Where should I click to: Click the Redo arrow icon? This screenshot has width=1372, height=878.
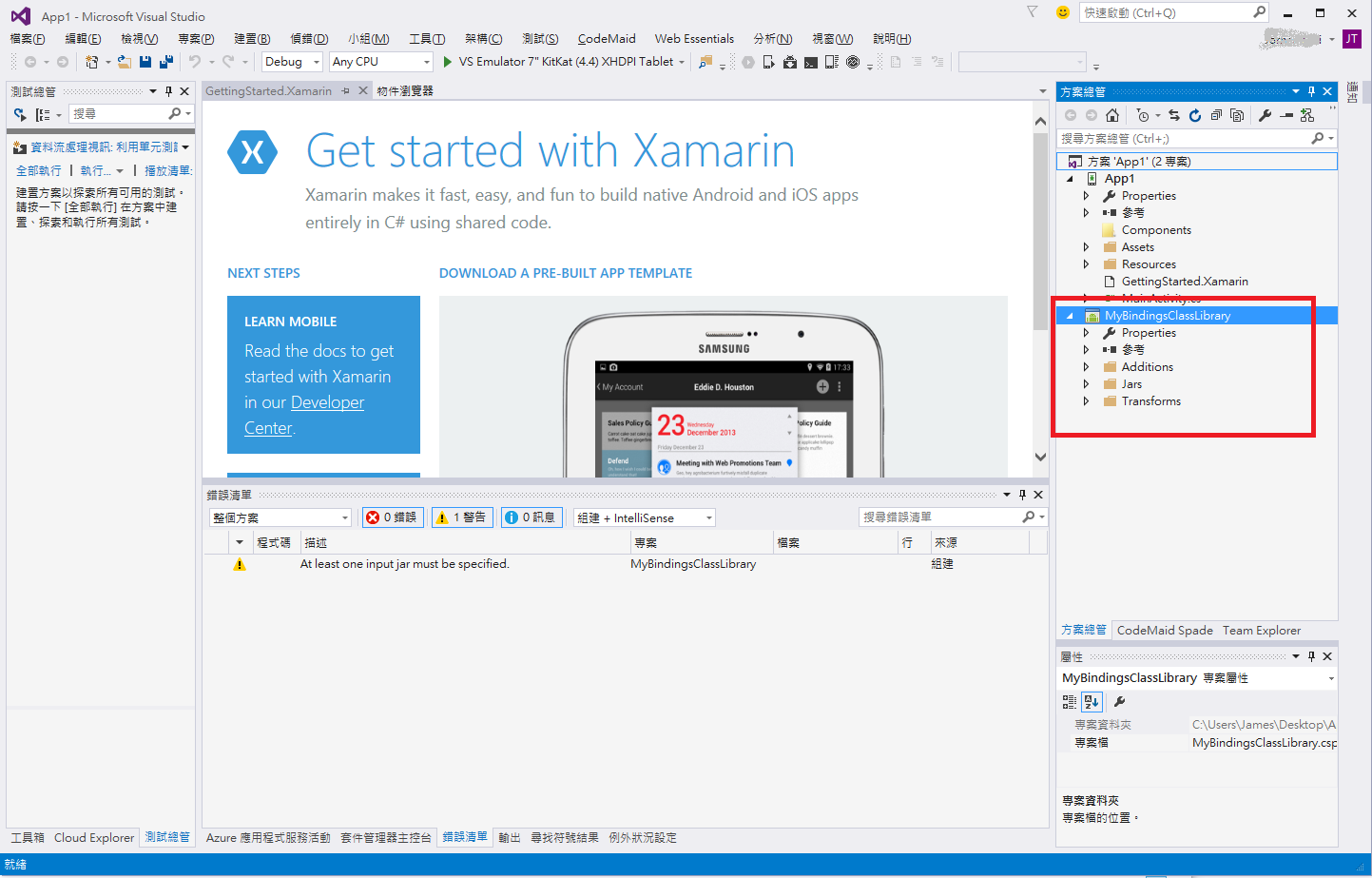click(228, 62)
